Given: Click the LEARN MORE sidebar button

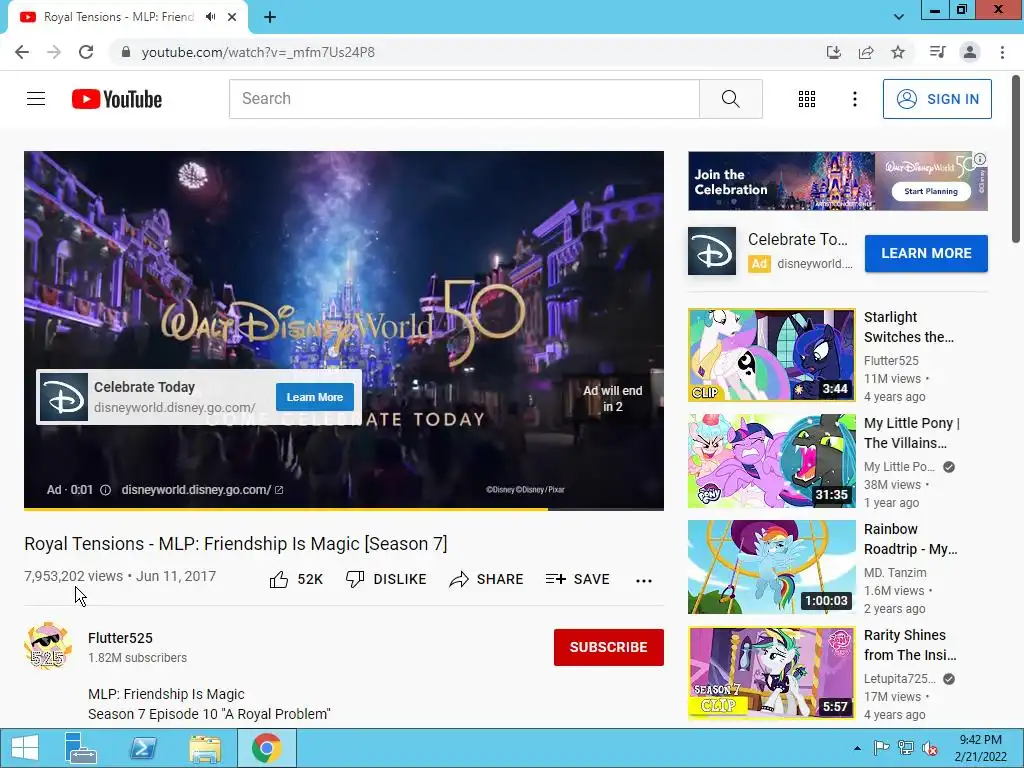Looking at the screenshot, I should tap(926, 253).
